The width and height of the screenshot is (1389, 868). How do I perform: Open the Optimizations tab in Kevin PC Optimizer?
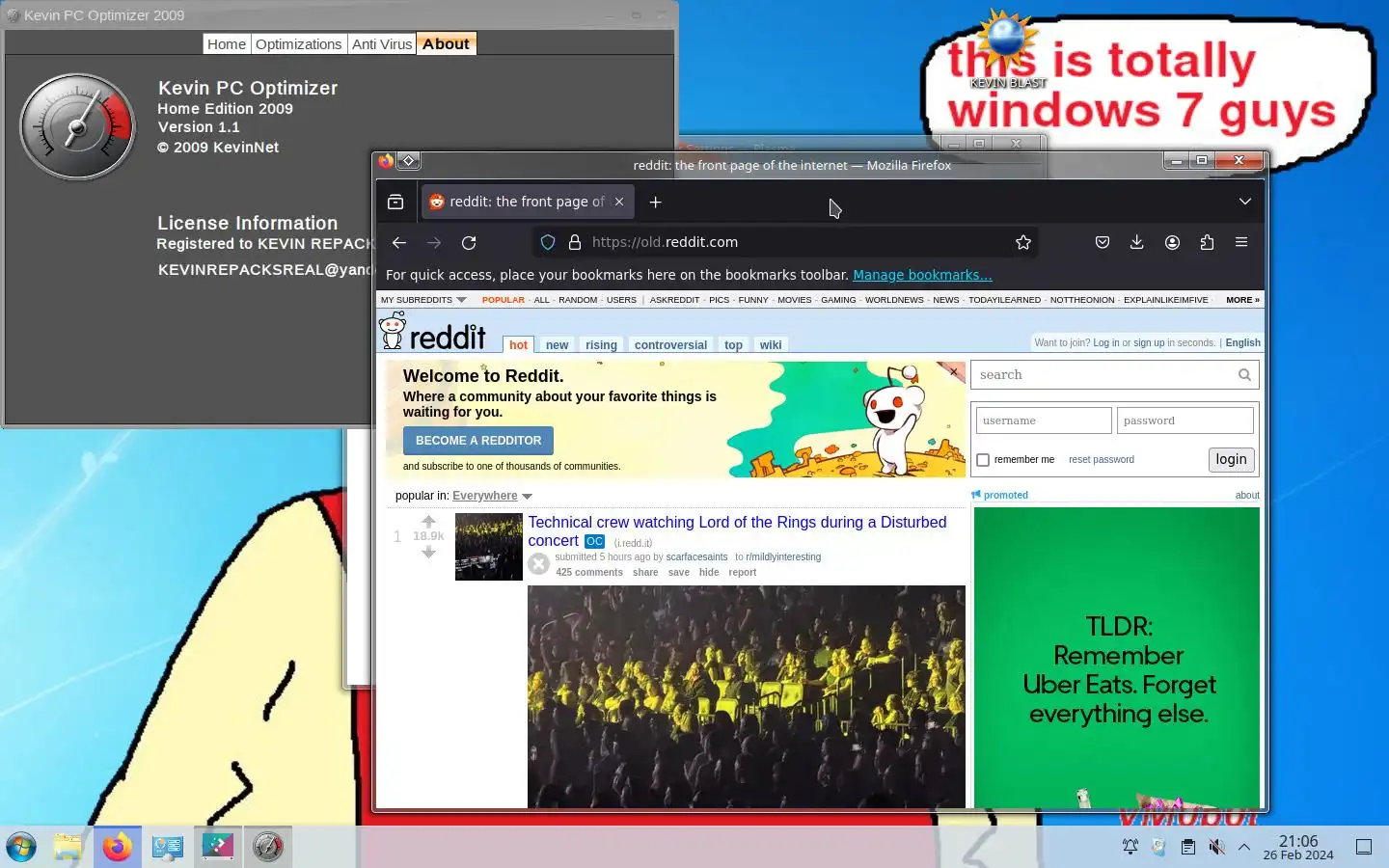click(299, 44)
